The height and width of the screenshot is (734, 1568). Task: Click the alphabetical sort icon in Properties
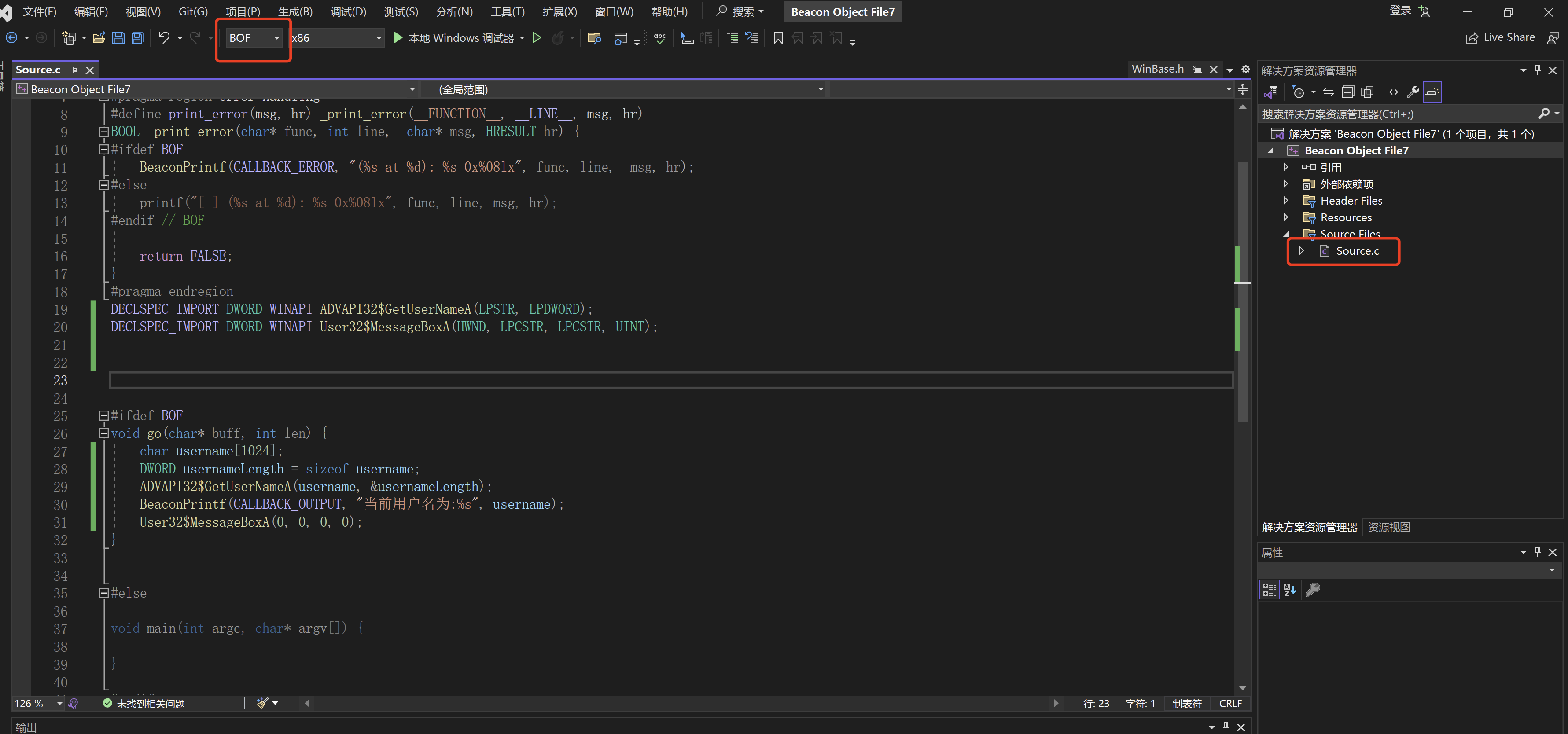tap(1289, 589)
